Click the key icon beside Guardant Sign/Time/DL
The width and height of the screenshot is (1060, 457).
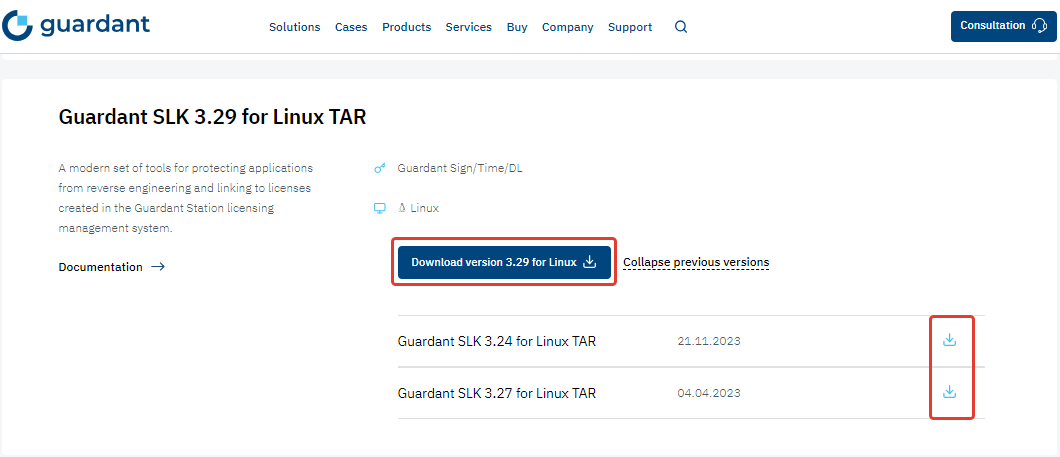pos(379,168)
